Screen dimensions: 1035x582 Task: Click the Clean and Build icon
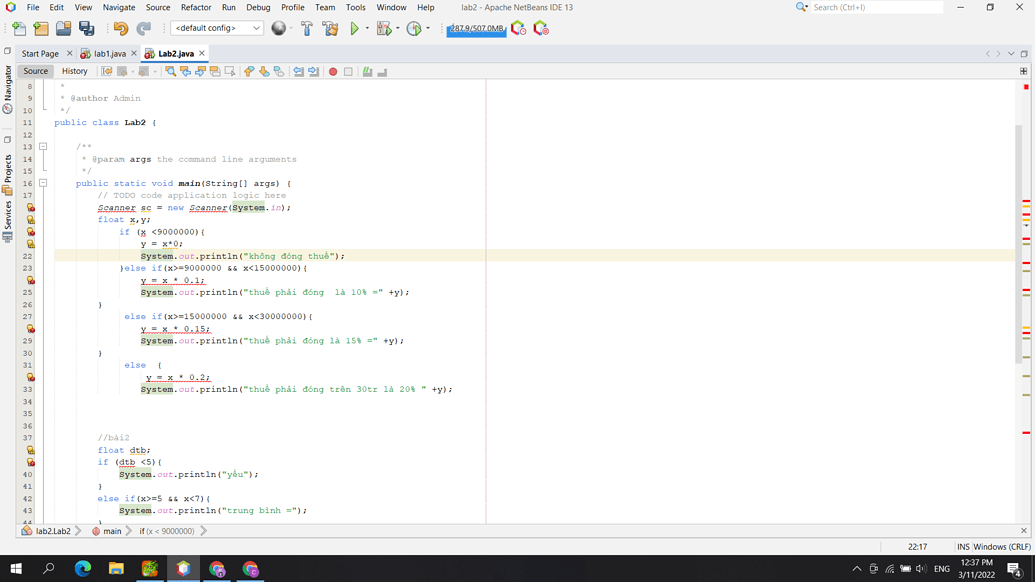(x=330, y=28)
